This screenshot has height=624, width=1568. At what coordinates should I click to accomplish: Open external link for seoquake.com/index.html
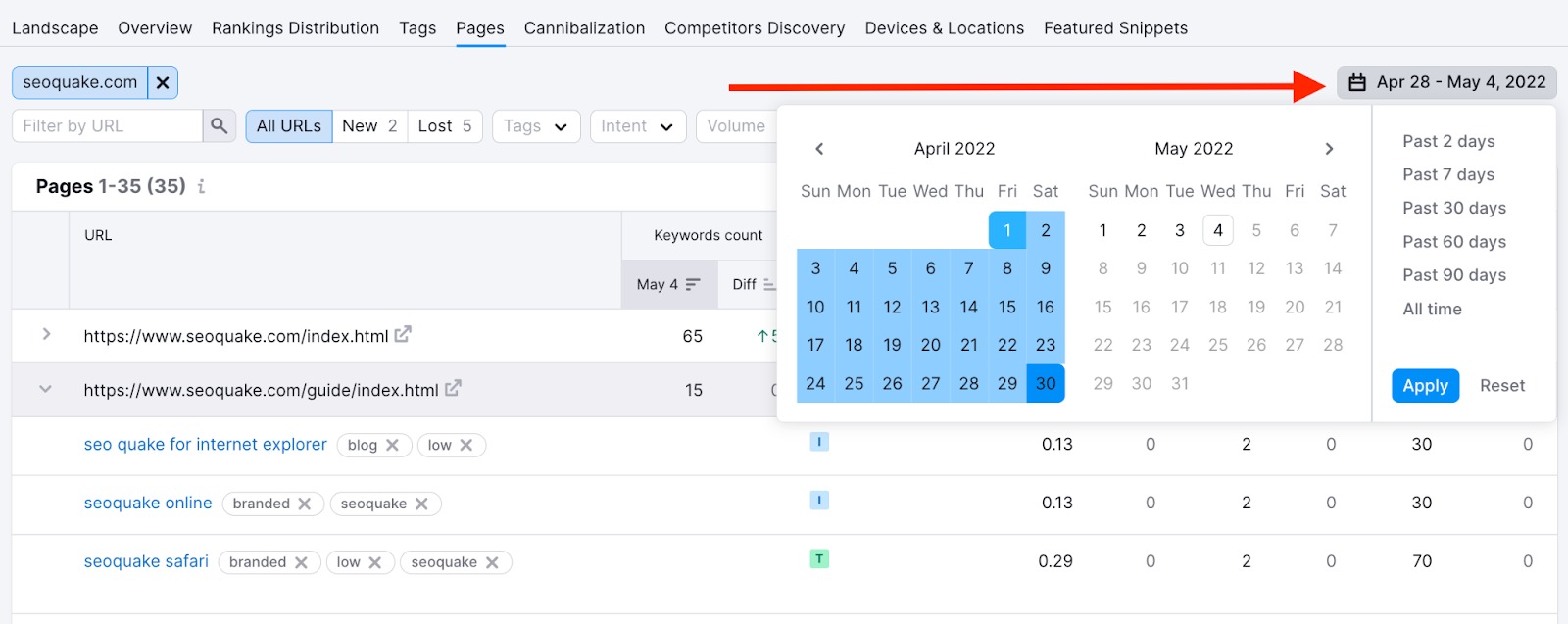coord(403,335)
